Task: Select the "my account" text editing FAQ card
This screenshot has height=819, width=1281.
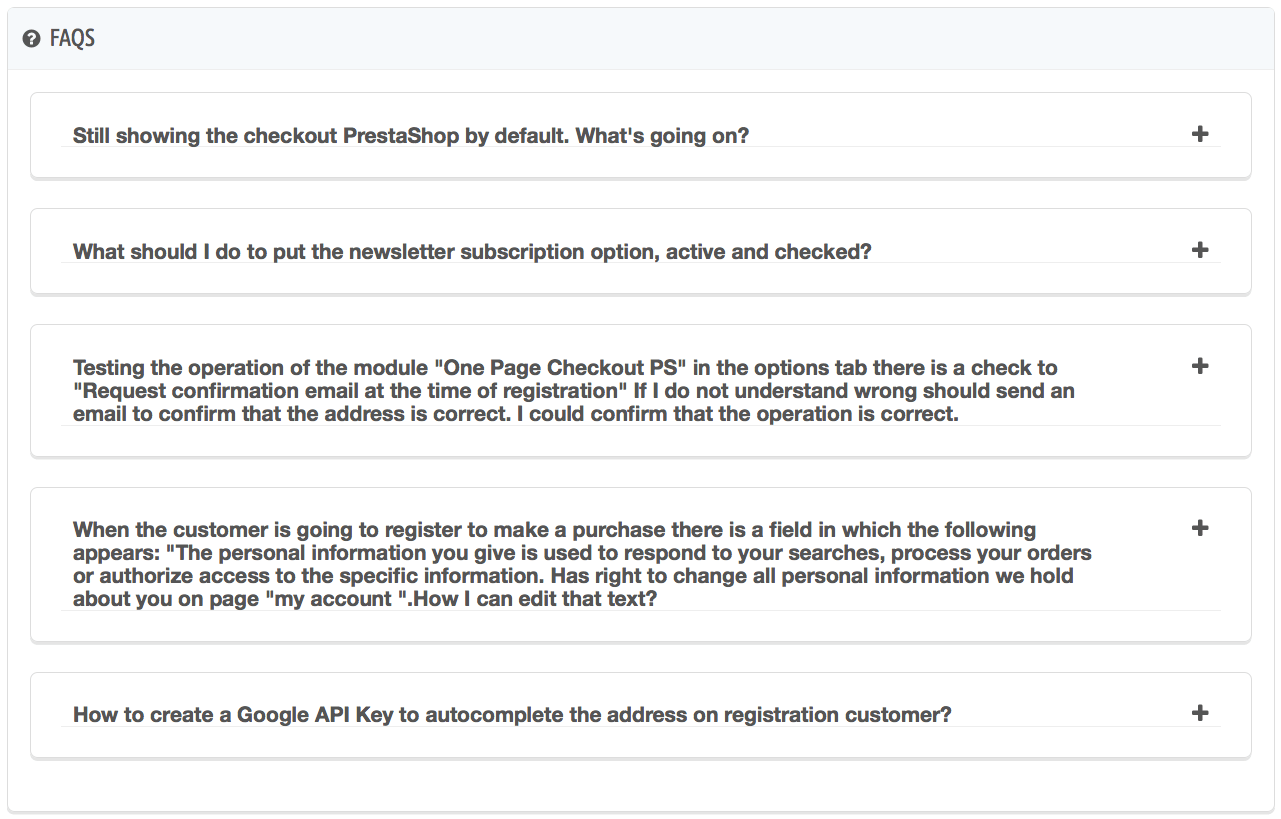Action: 640,625
